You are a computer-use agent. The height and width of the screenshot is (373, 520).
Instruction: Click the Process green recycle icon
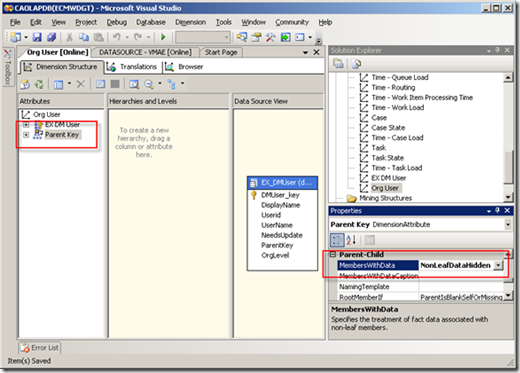point(39,84)
